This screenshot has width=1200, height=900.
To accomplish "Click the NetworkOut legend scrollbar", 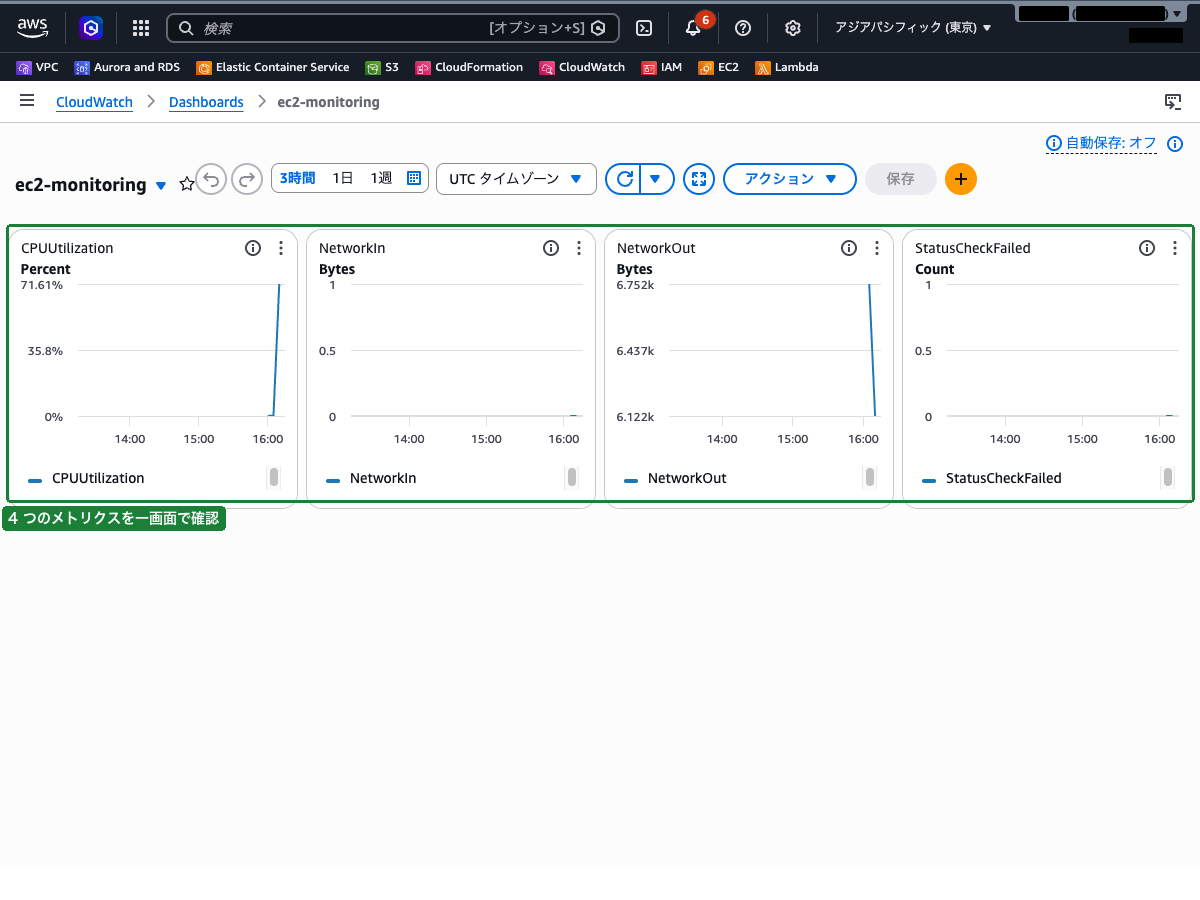I will (x=870, y=477).
